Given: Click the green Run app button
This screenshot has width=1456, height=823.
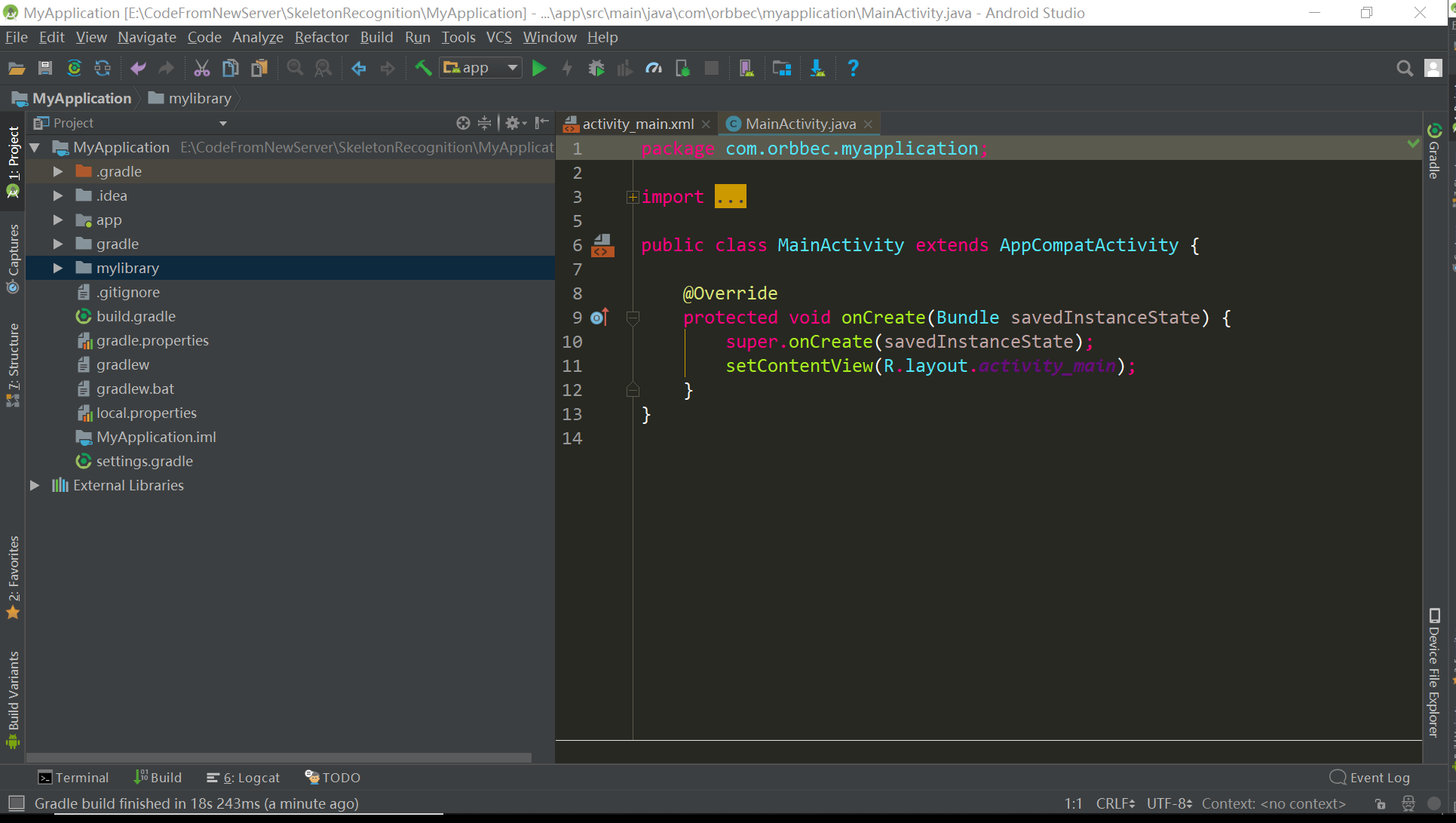Looking at the screenshot, I should (538, 69).
